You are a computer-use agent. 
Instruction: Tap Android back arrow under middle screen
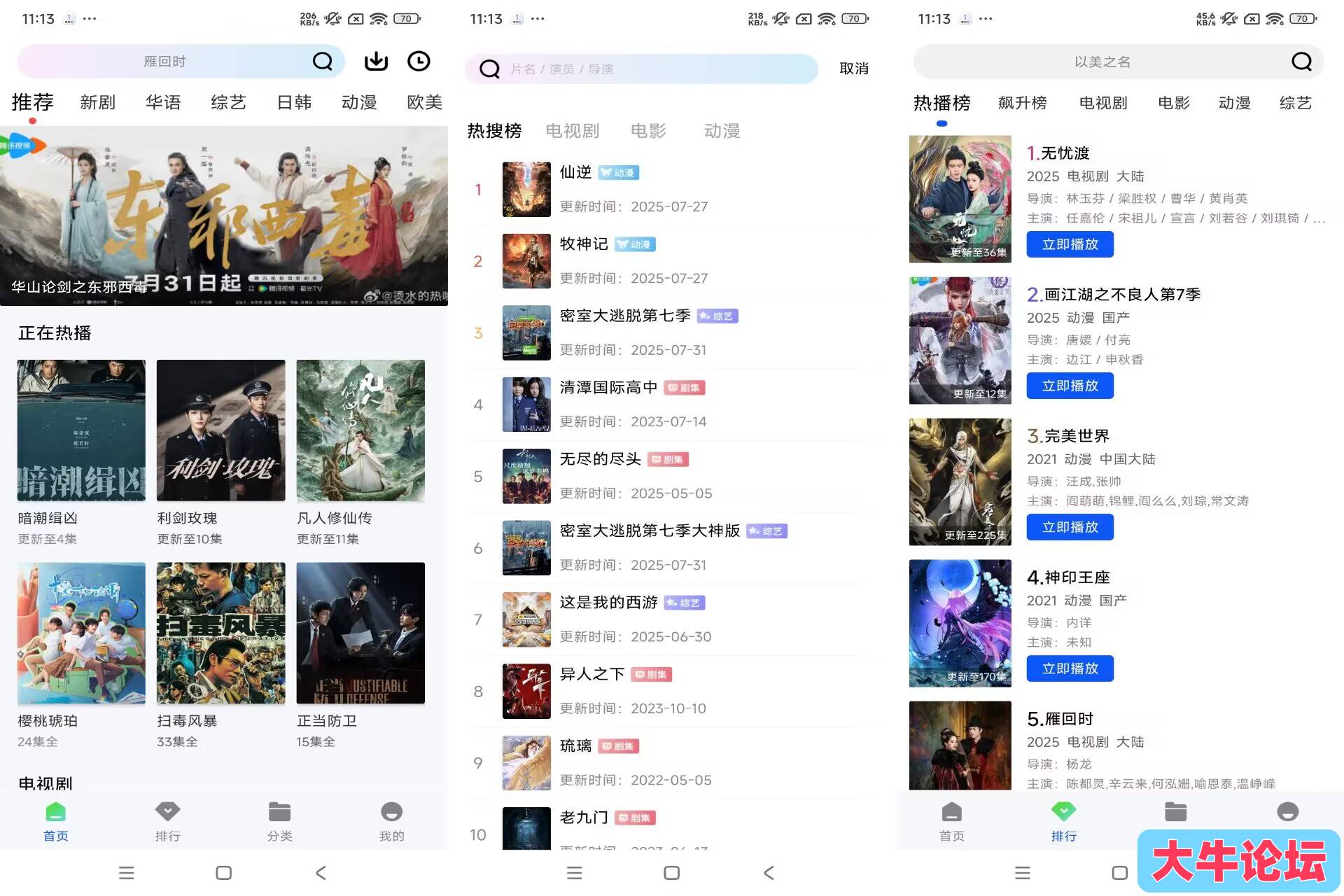(769, 873)
